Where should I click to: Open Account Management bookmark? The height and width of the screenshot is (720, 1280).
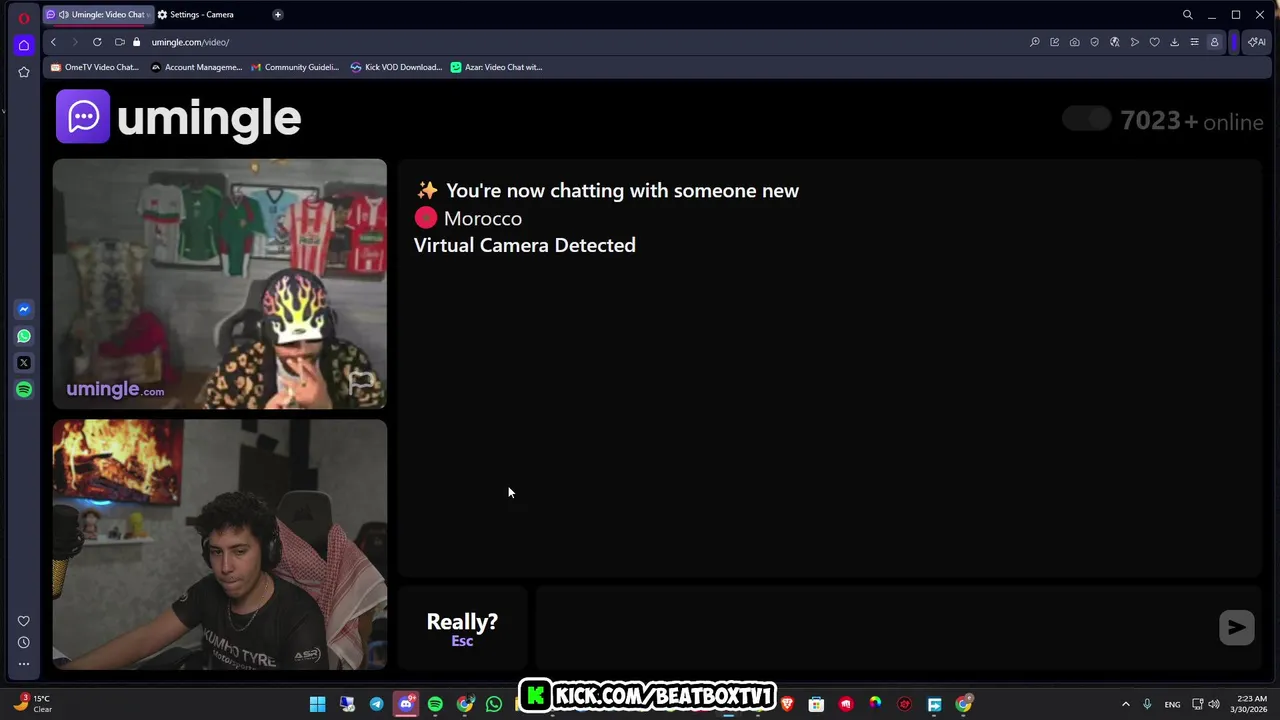click(x=196, y=67)
